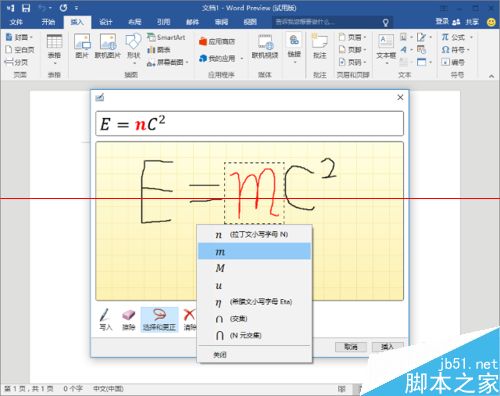Click the smiley feedback icon
This screenshot has height=396, width=500.
491,22
